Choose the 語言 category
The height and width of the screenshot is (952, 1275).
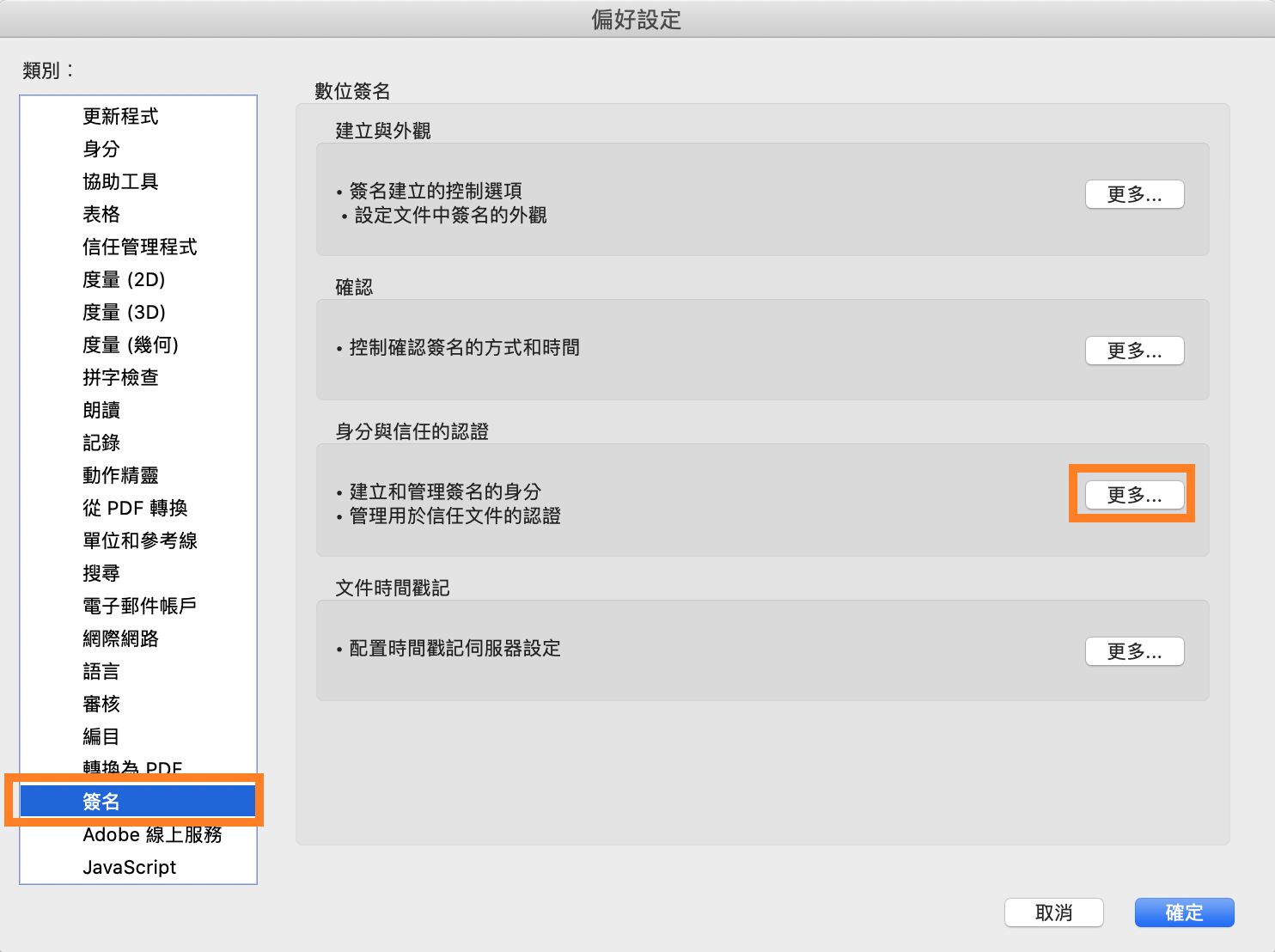(138, 671)
